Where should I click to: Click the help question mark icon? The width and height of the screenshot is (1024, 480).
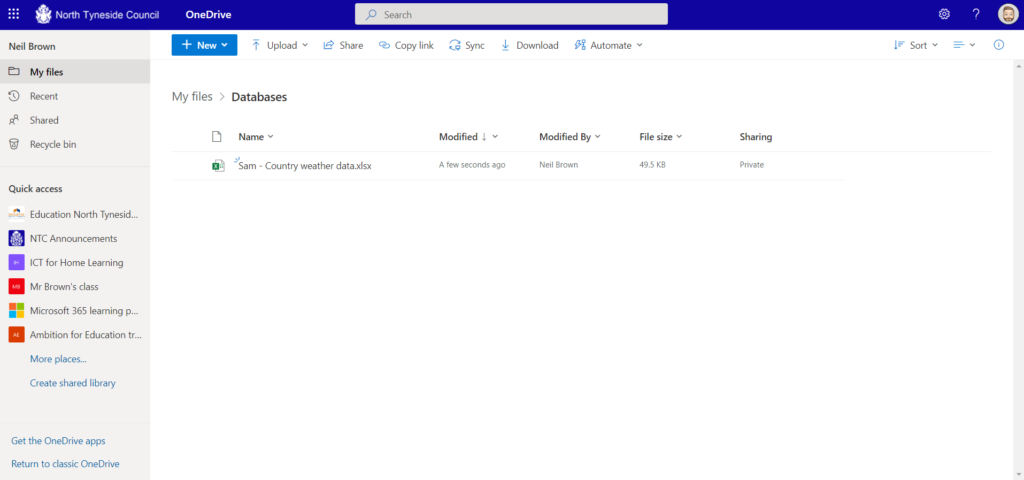tap(976, 15)
